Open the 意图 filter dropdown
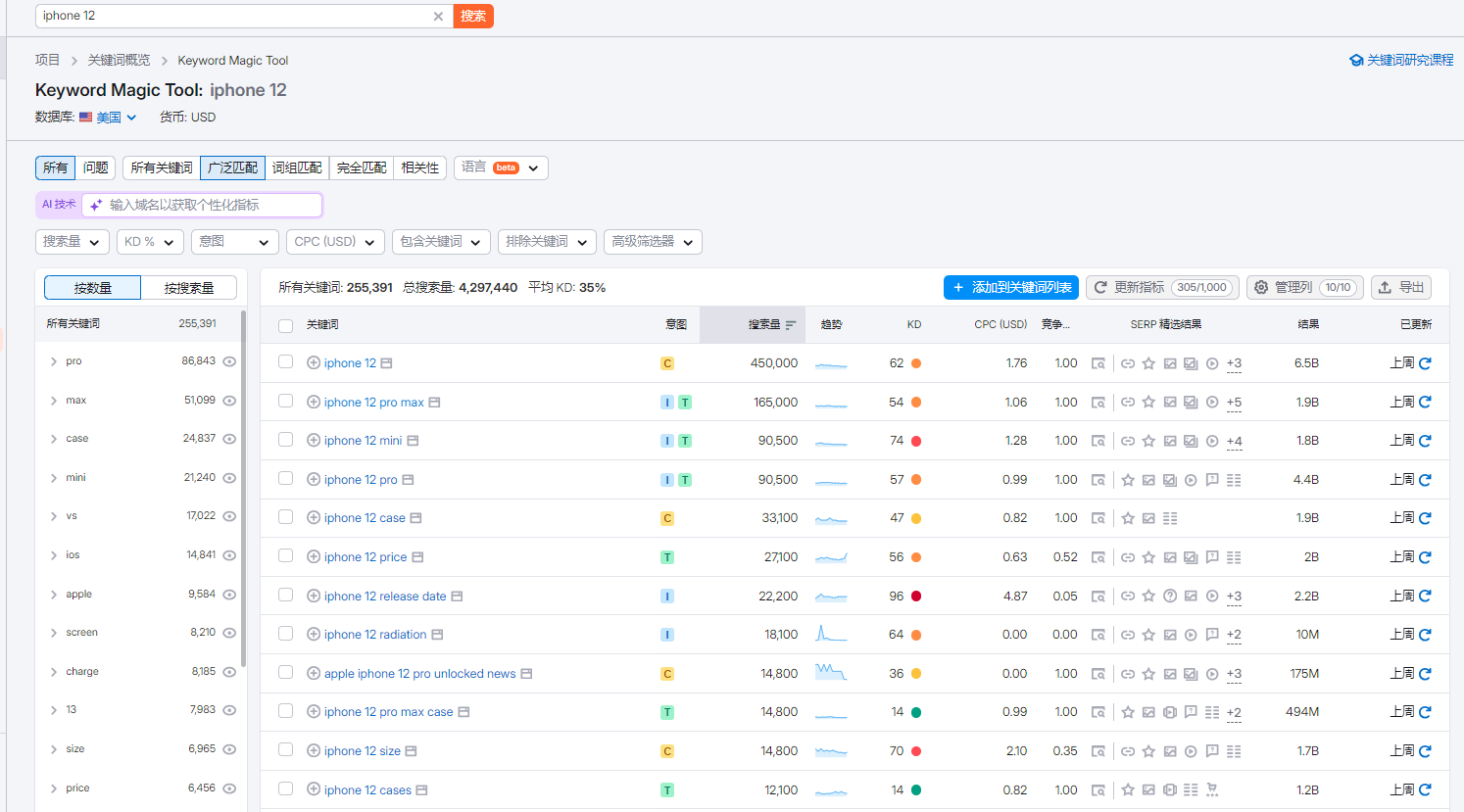1464x812 pixels. (235, 242)
